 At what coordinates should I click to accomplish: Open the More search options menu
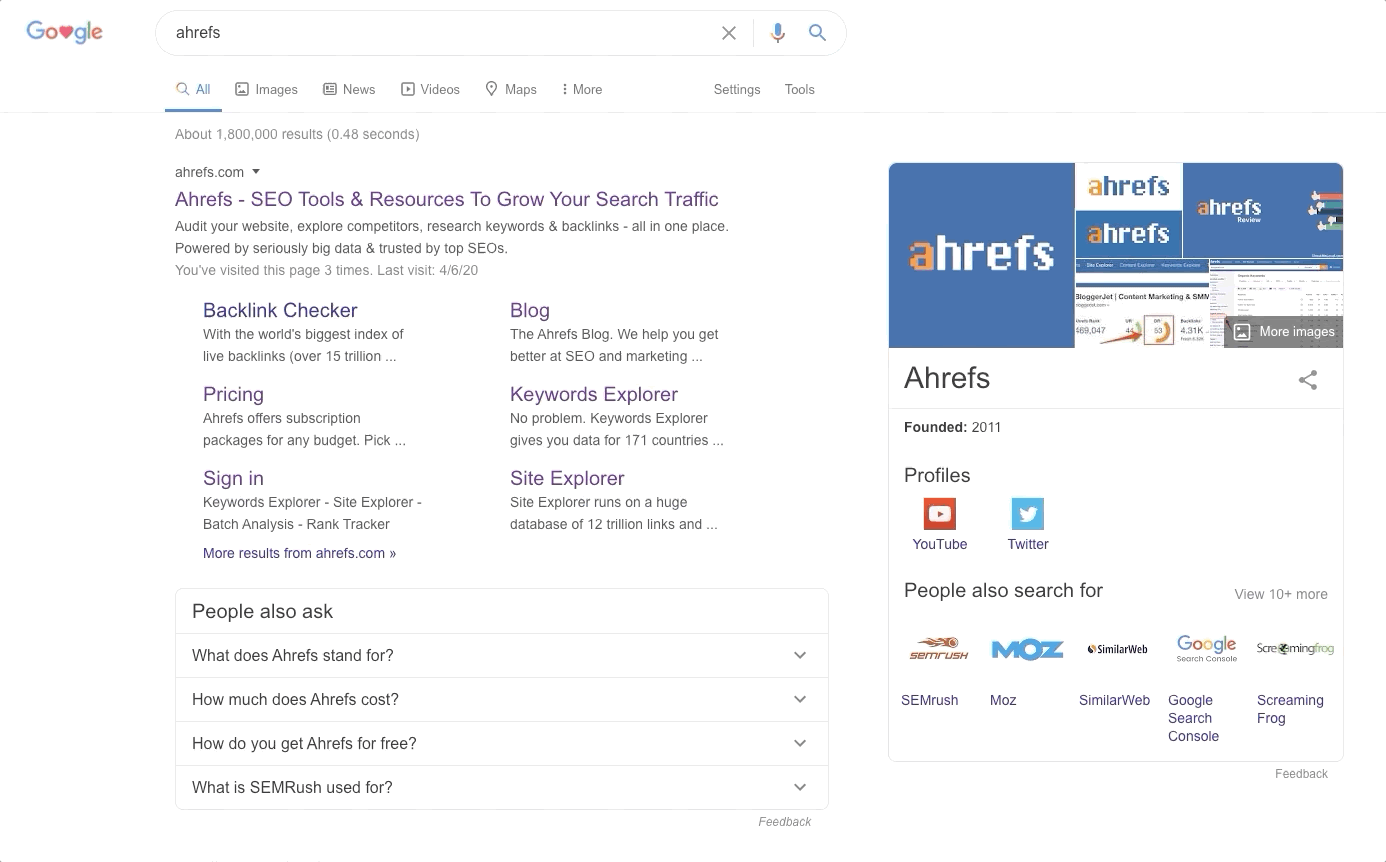click(x=582, y=90)
